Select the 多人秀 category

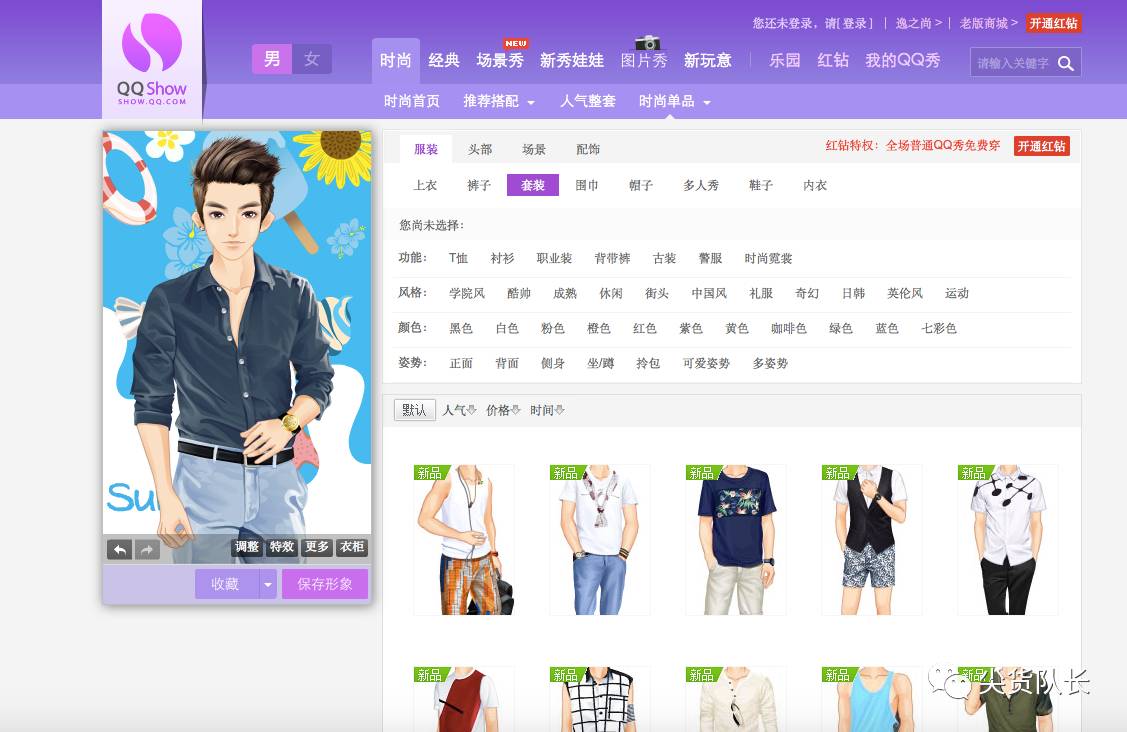point(701,186)
